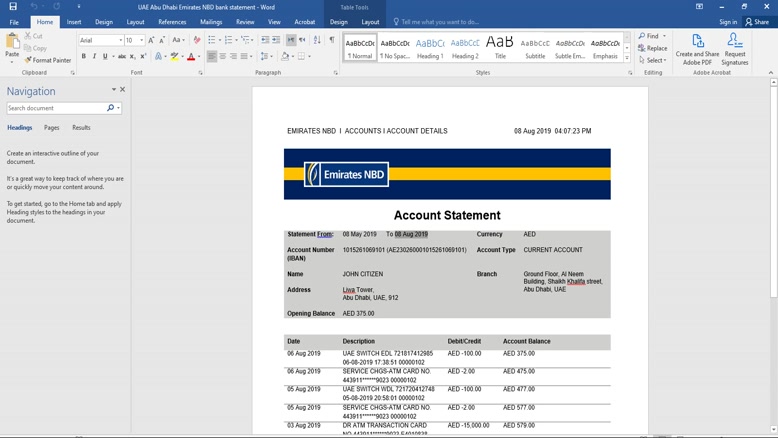Apply the Heading 1 style
The width and height of the screenshot is (778, 438).
430,48
